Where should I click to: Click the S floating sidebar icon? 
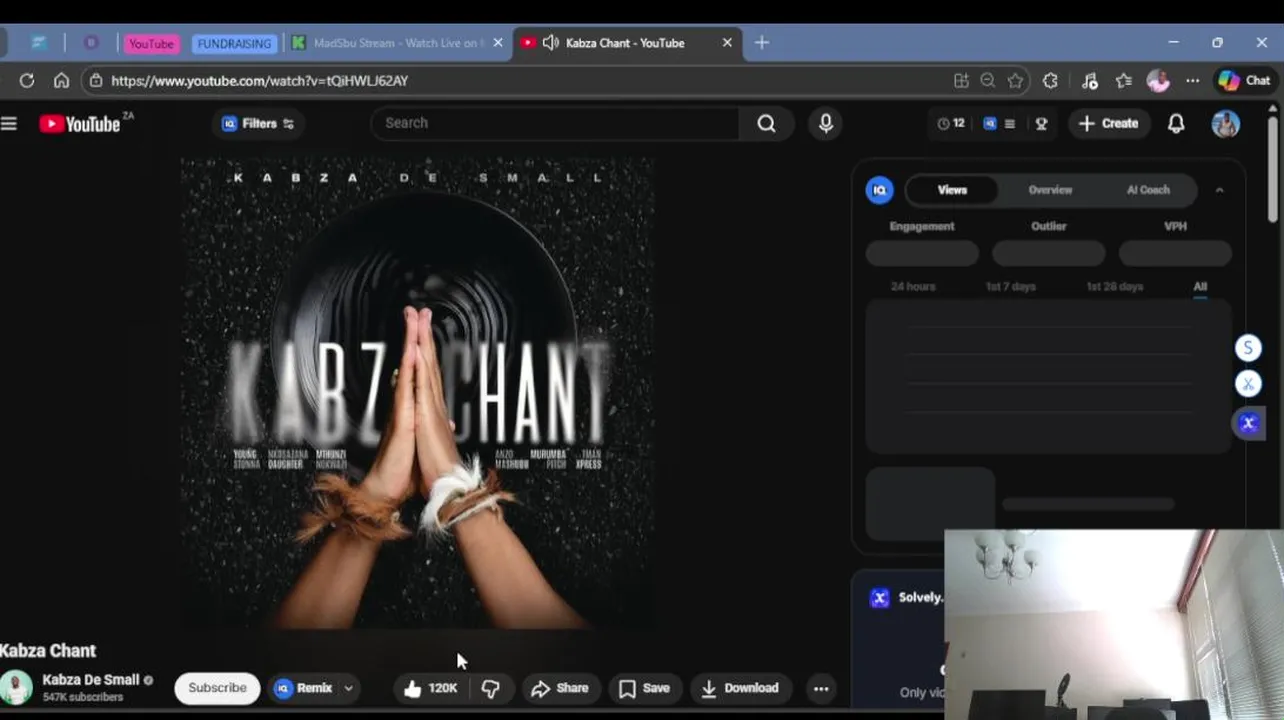pyautogui.click(x=1248, y=348)
